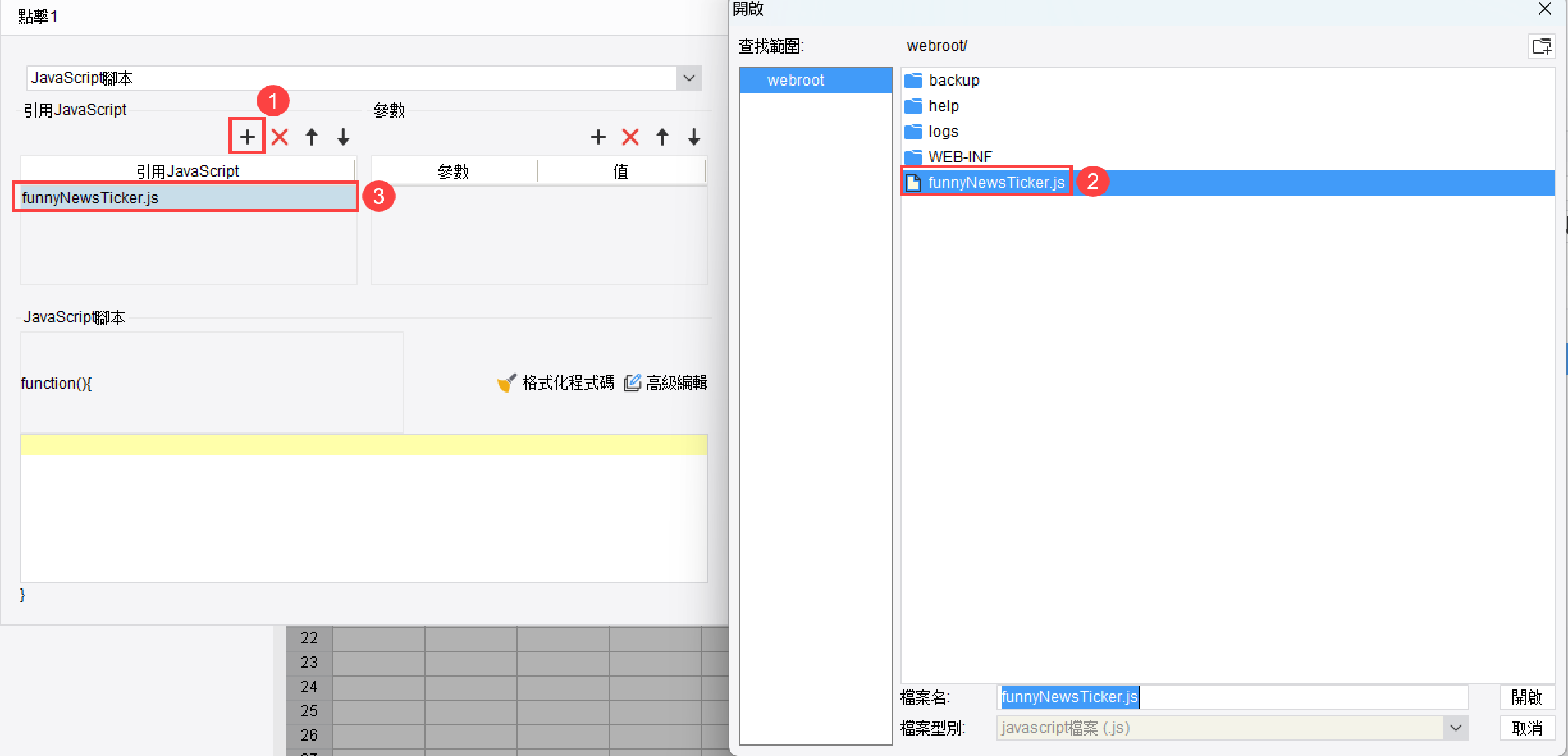The width and height of the screenshot is (1568, 756).
Task: Add a new JavaScript reference with the plus icon
Action: (246, 136)
